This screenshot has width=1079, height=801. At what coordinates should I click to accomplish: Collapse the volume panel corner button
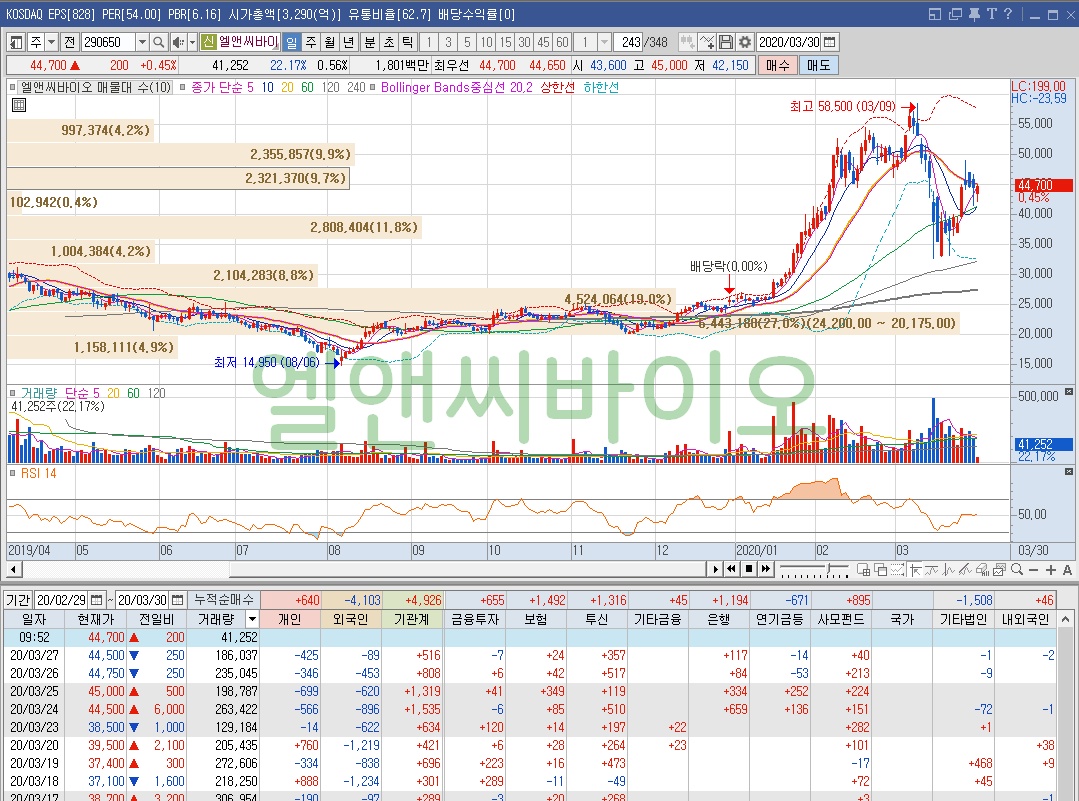coord(1069,392)
